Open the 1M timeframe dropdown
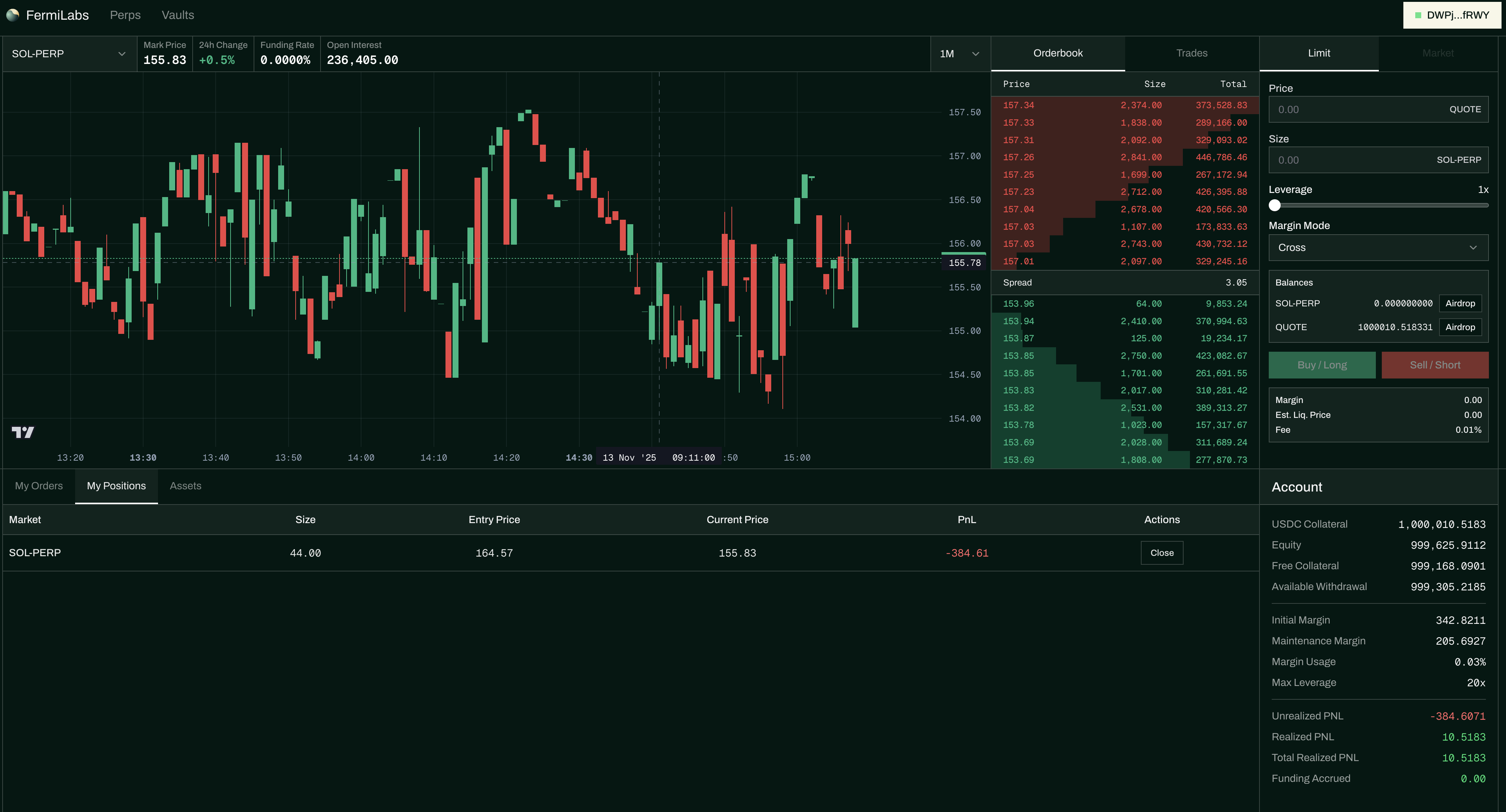This screenshot has height=812, width=1506. coord(959,54)
